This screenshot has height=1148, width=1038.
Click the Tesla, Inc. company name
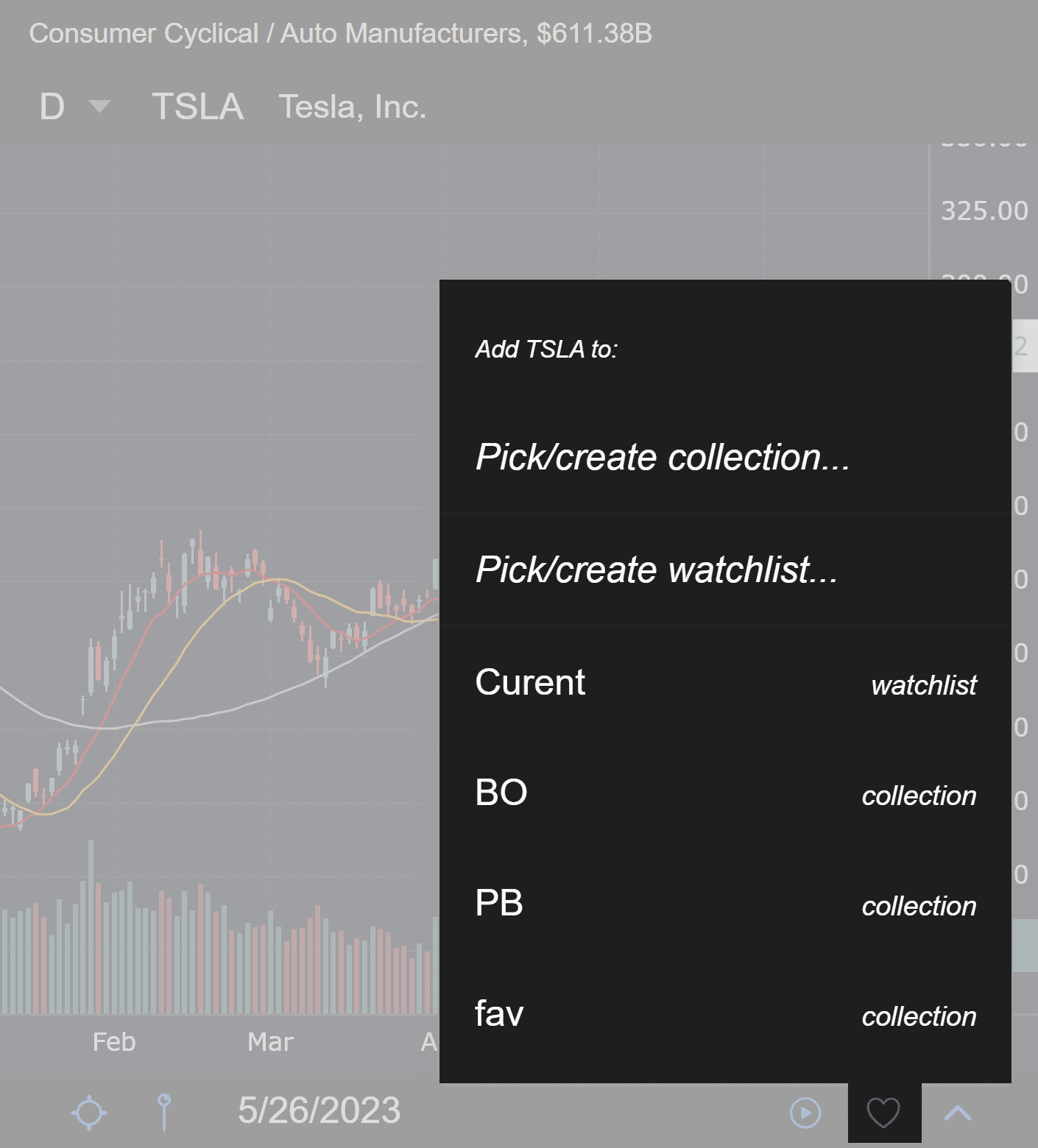tap(353, 107)
